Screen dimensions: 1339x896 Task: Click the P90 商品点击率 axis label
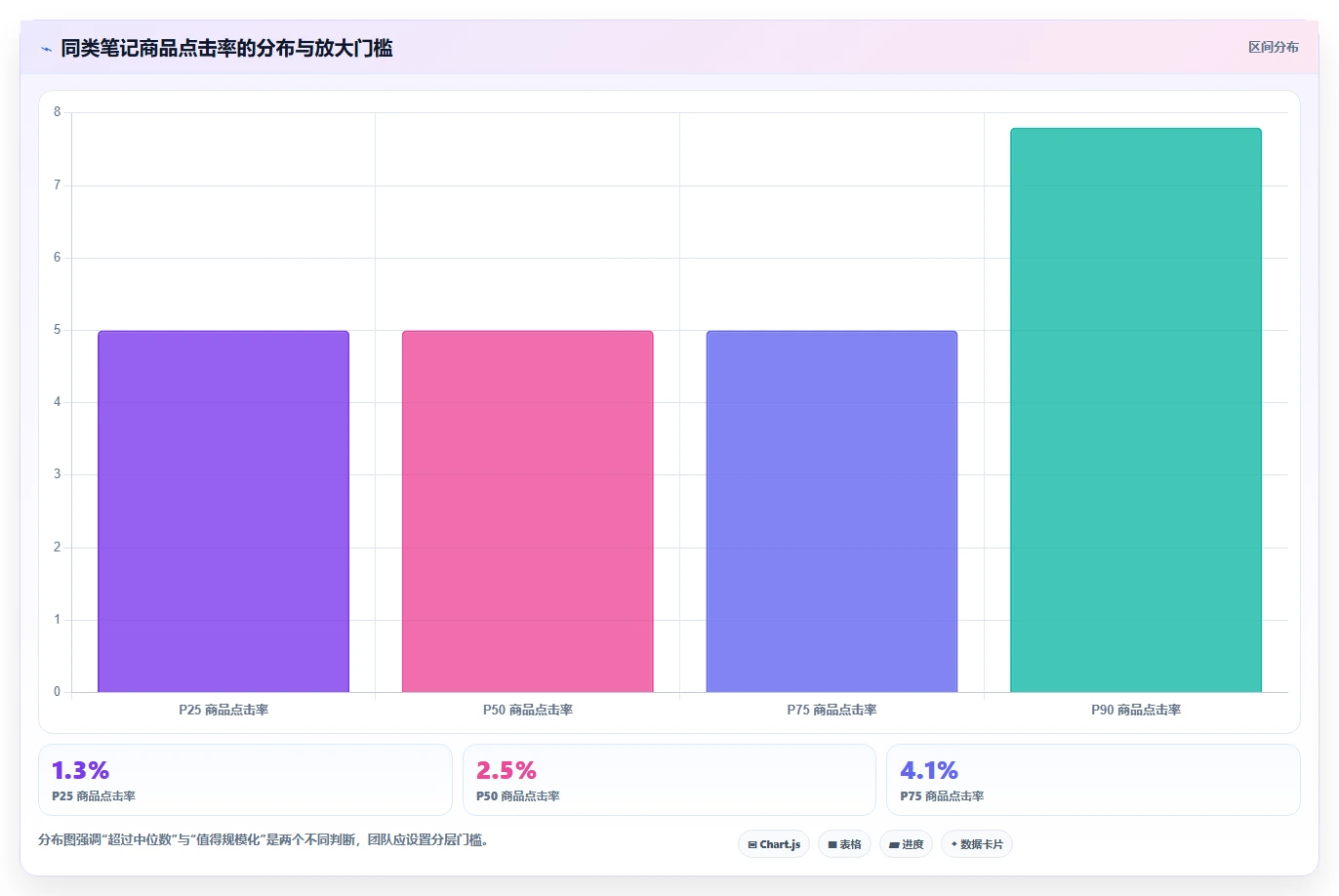click(1136, 710)
